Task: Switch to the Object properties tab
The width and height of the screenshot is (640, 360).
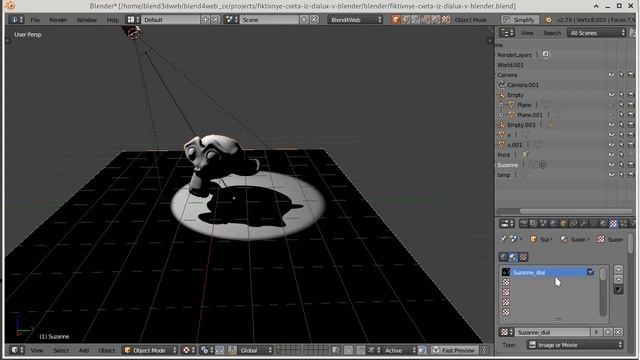Action: (x=564, y=223)
